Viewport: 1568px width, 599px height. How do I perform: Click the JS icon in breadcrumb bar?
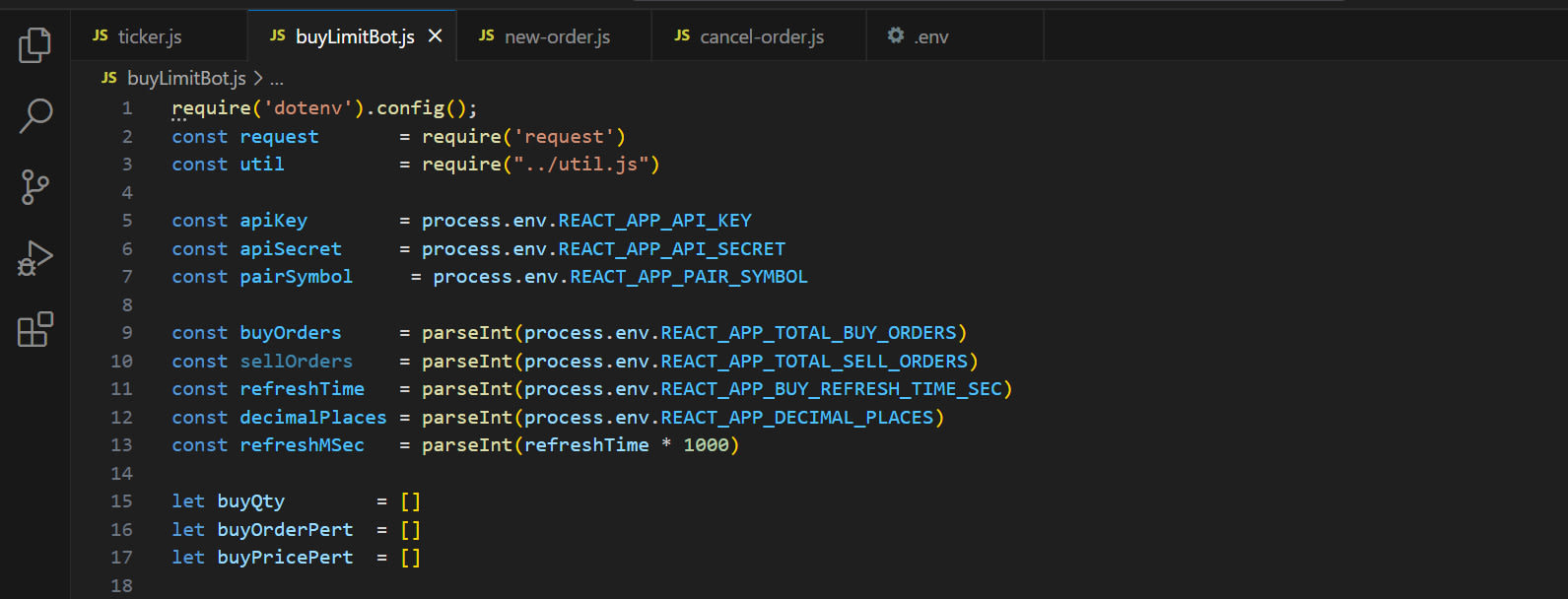pos(109,78)
